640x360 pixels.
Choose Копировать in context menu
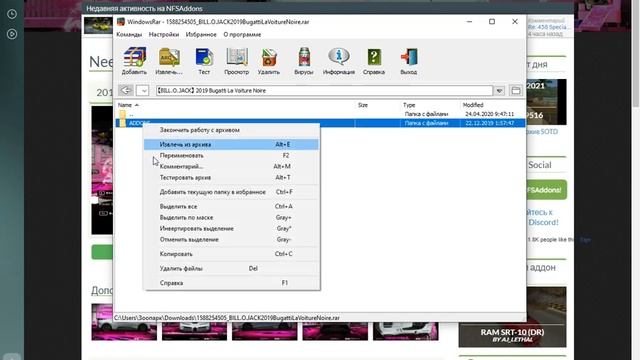tap(231, 254)
